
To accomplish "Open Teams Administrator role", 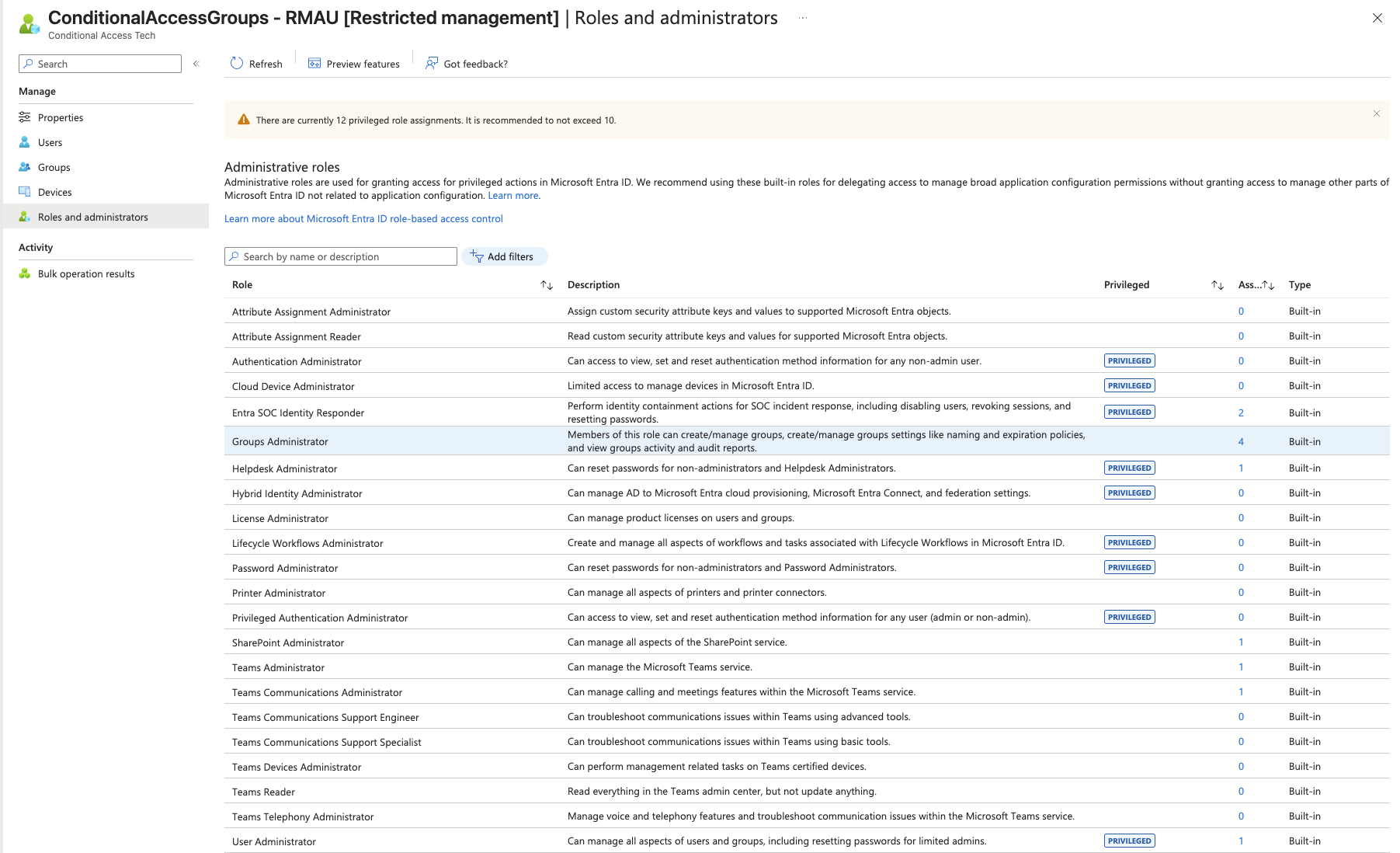I will click(x=278, y=667).
